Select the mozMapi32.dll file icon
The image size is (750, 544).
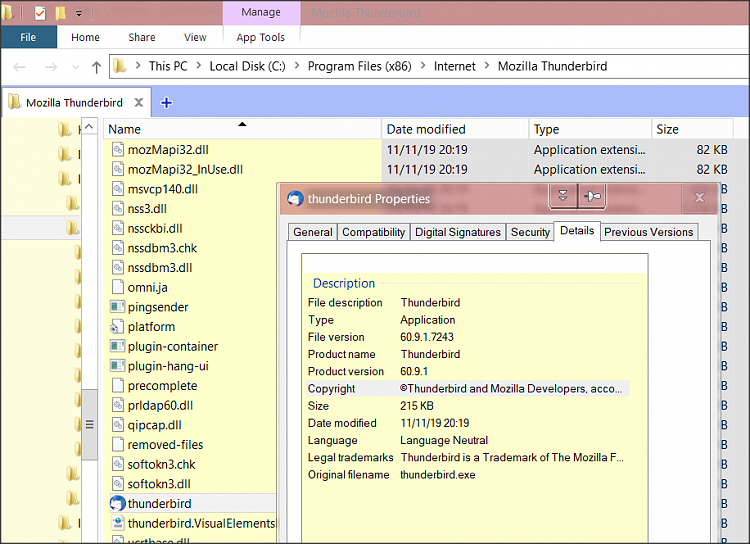click(118, 149)
